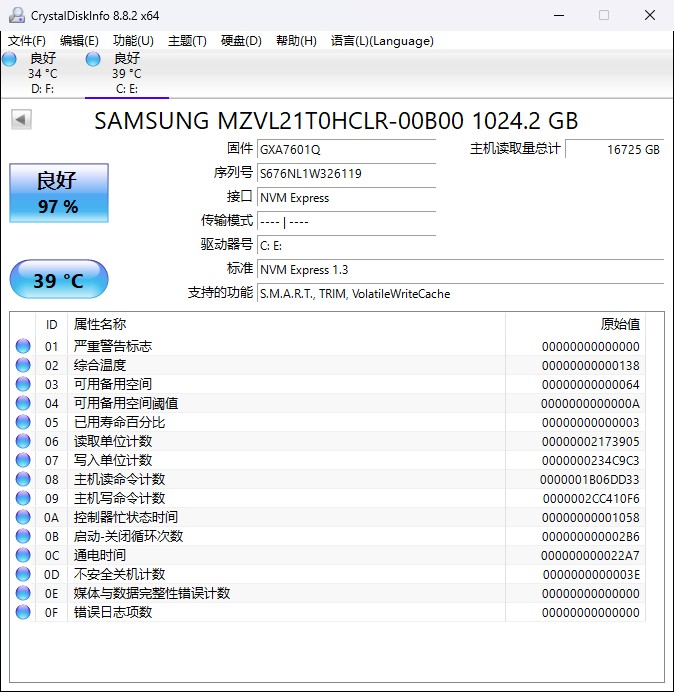The width and height of the screenshot is (674, 692).
Task: Click status orb for attribute 0F 错误日志项数
Action: pyautogui.click(x=23, y=612)
